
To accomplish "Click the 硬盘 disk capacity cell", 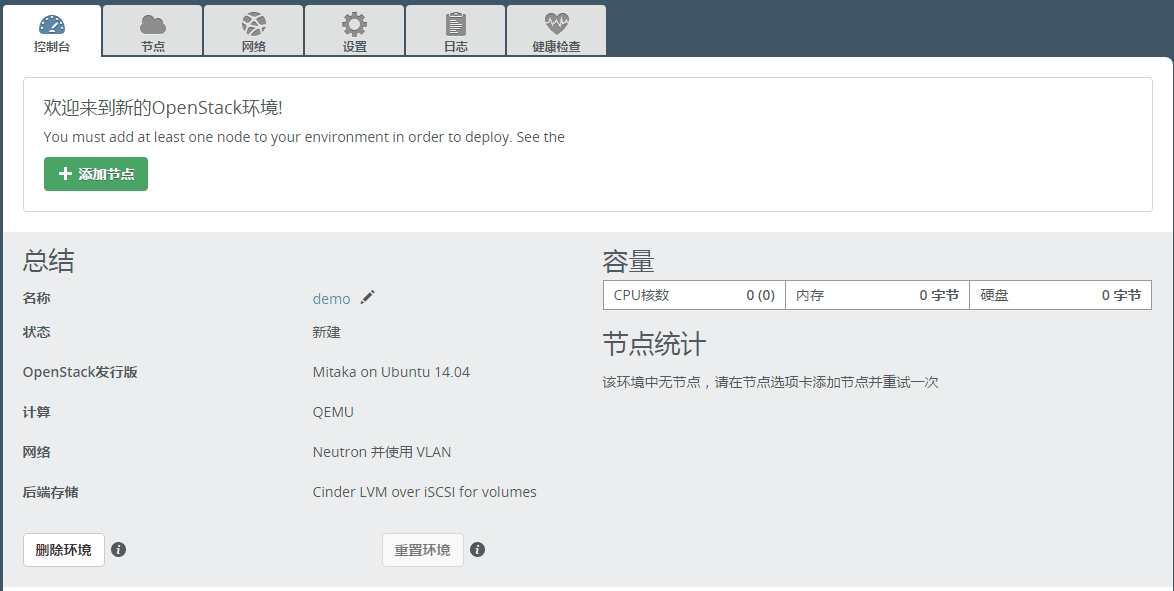I will point(1060,295).
